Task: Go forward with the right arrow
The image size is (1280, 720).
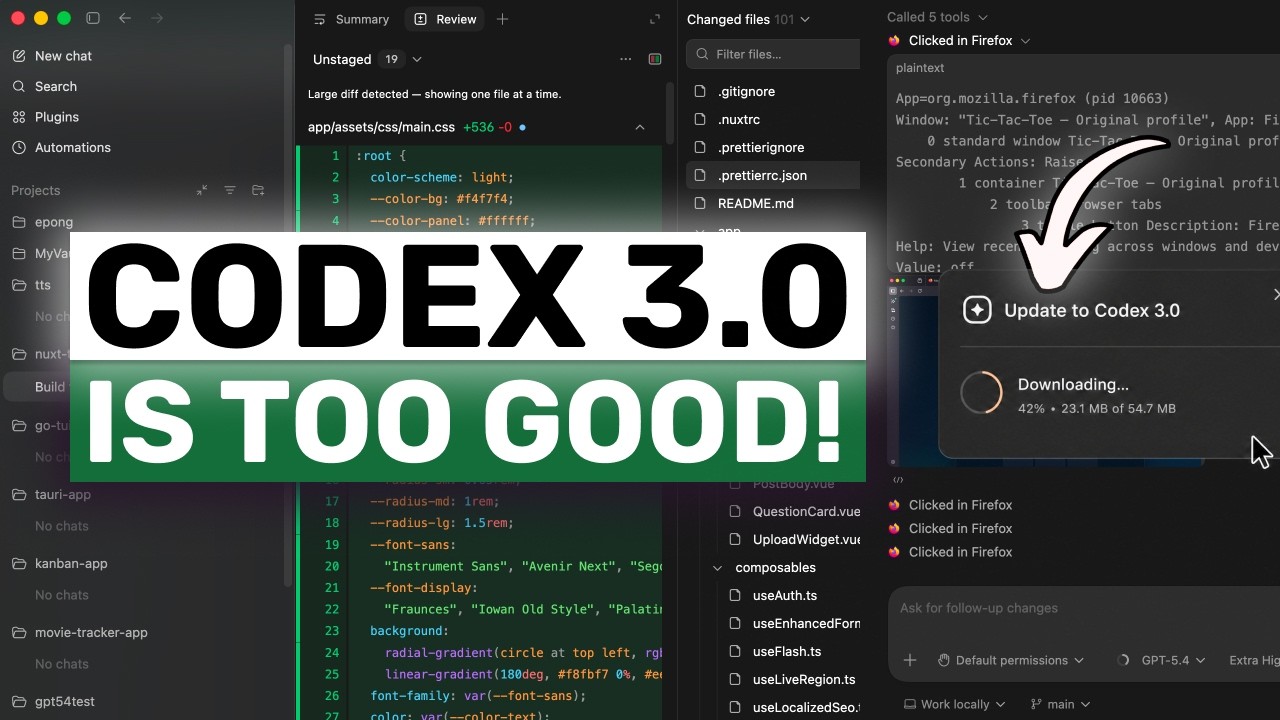Action: point(156,18)
